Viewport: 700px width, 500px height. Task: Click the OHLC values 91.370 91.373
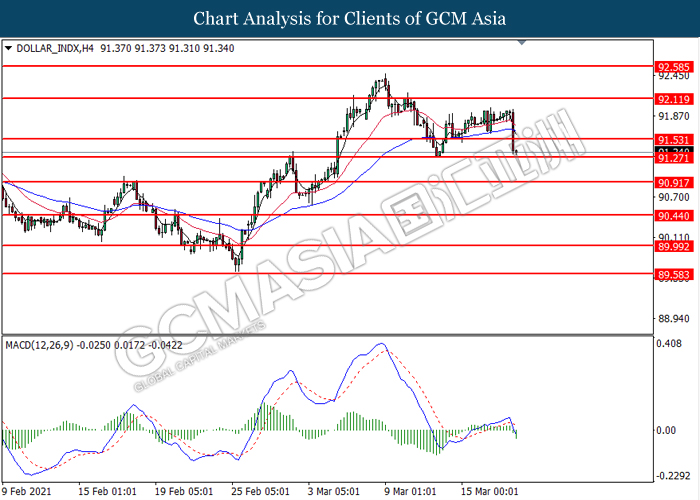(x=133, y=48)
